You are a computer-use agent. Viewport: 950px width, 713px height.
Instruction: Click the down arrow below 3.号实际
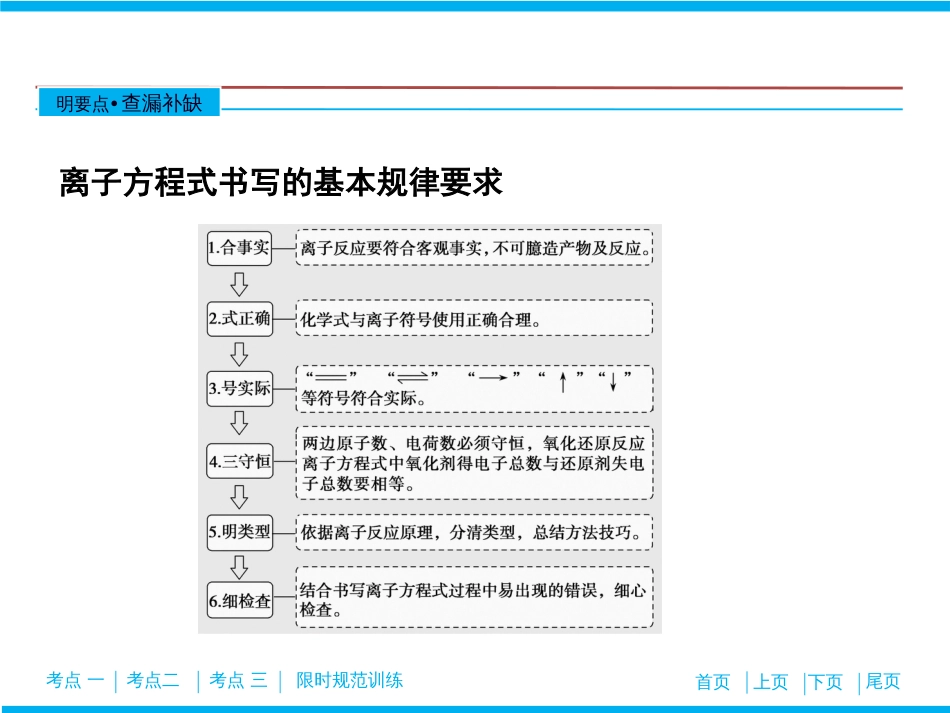239,424
